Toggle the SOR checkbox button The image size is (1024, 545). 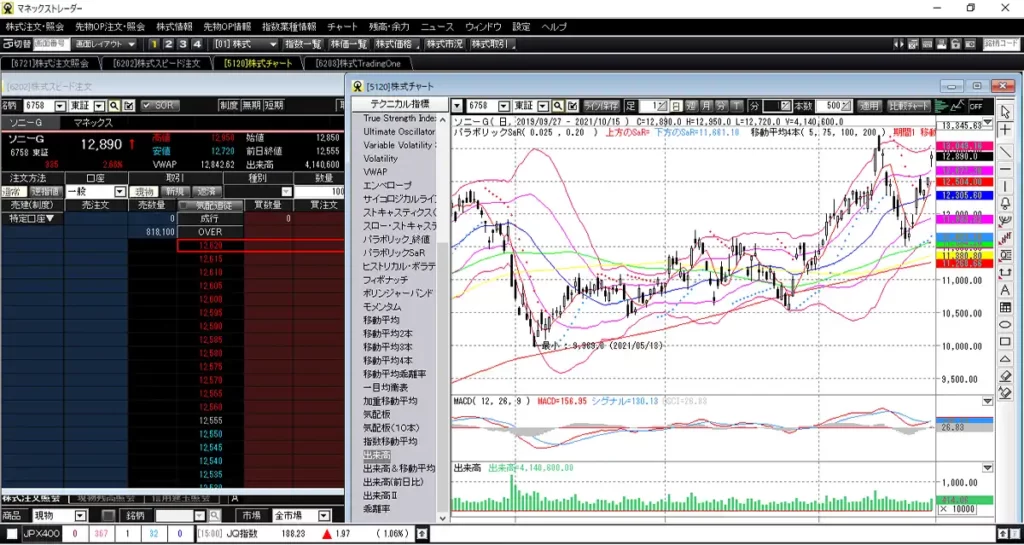point(159,105)
